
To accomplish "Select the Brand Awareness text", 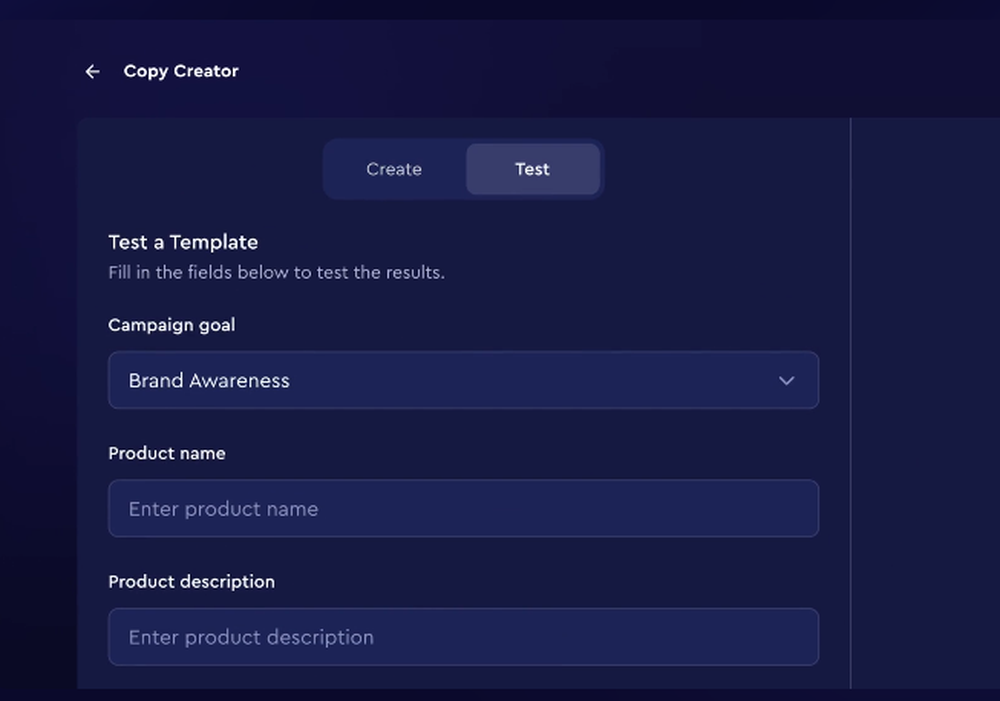I will pos(208,380).
